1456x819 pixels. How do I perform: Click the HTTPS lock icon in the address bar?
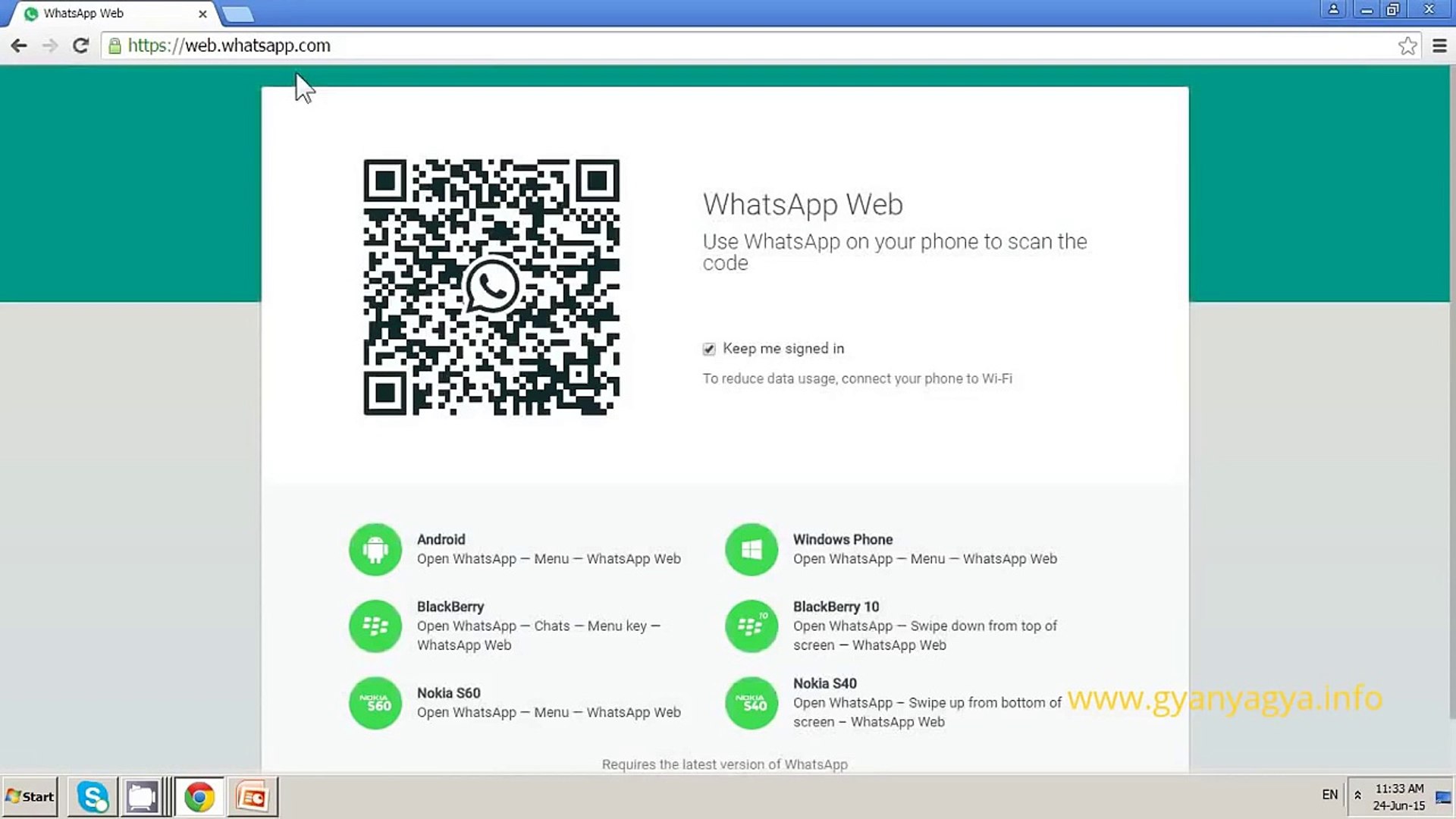115,45
